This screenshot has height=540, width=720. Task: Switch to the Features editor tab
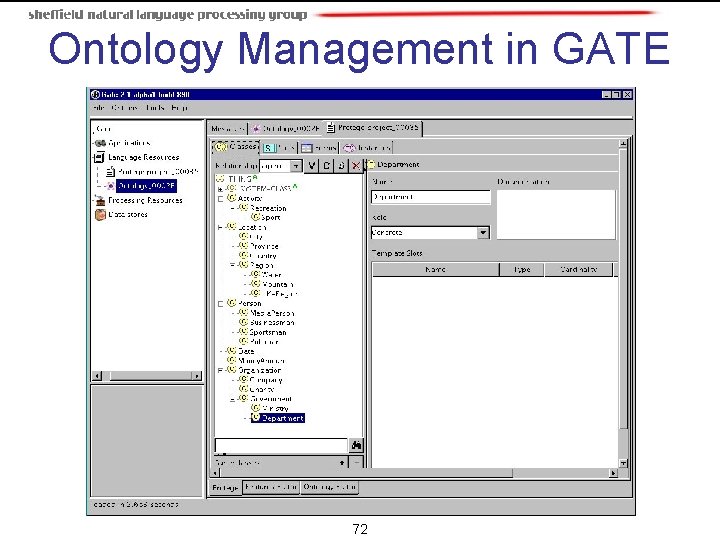coord(271,487)
